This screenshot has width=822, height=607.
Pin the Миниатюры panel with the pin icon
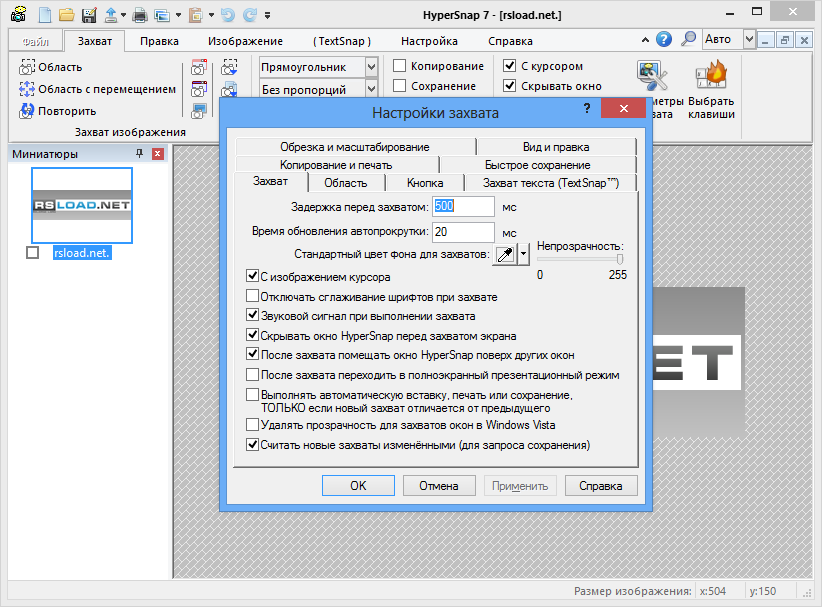tap(139, 153)
